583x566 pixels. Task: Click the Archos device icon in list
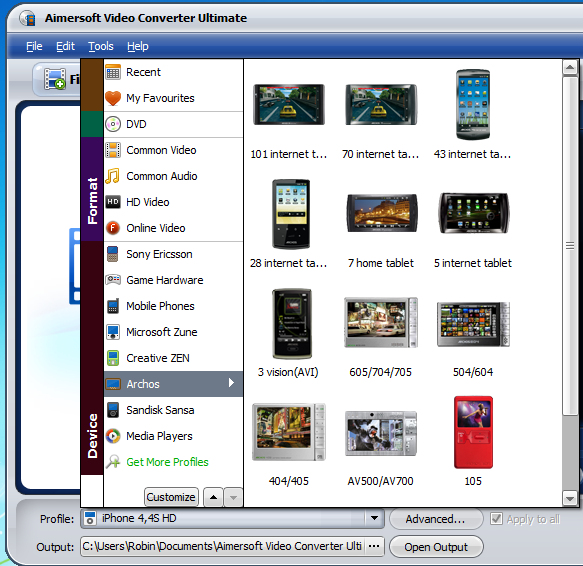click(113, 384)
